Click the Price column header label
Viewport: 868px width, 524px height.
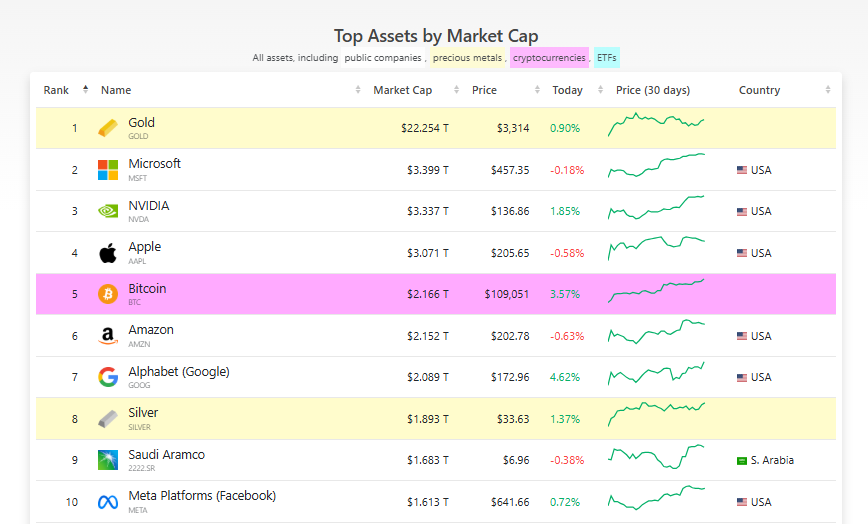[x=484, y=90]
